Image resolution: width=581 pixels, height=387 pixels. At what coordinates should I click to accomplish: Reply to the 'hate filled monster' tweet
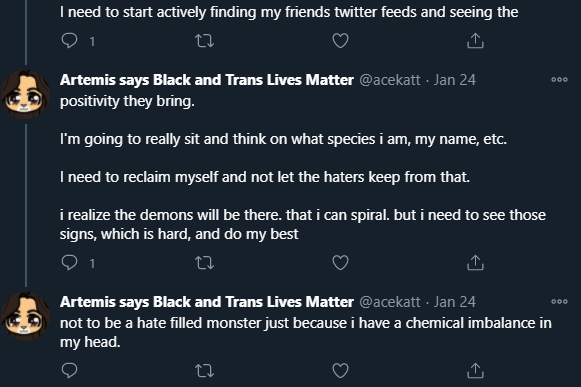[x=69, y=370]
